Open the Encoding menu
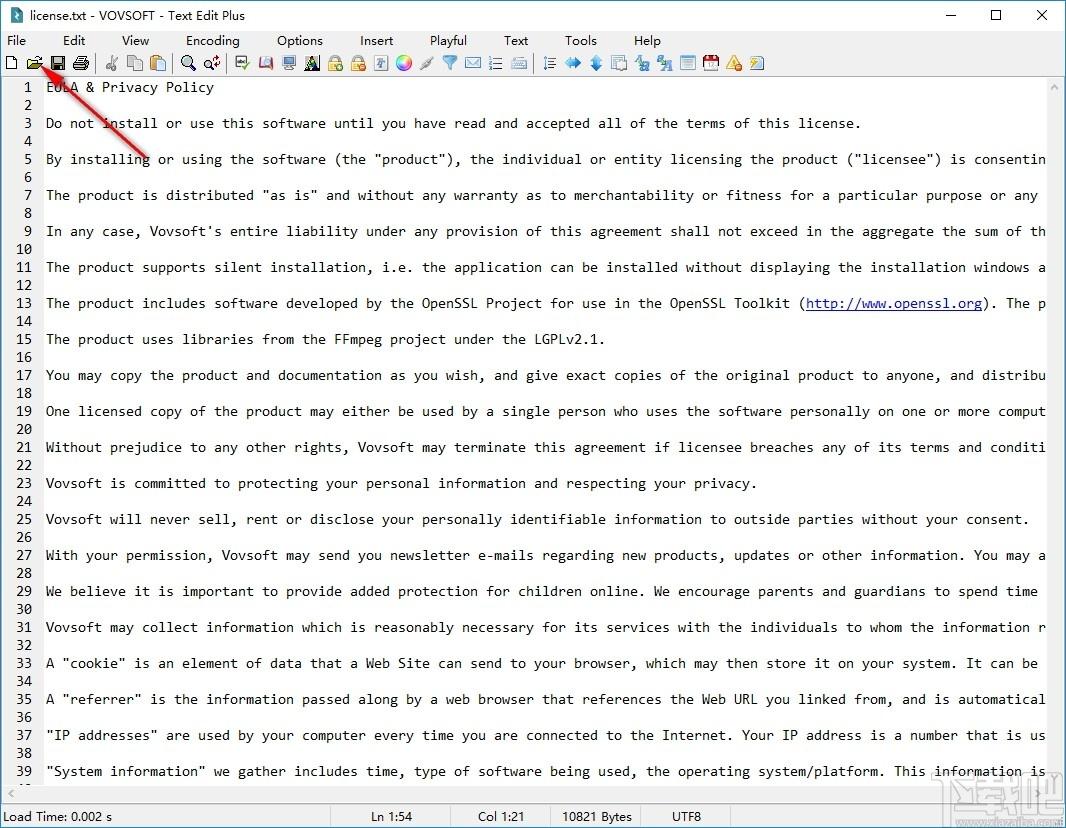The width and height of the screenshot is (1066, 828). click(213, 41)
